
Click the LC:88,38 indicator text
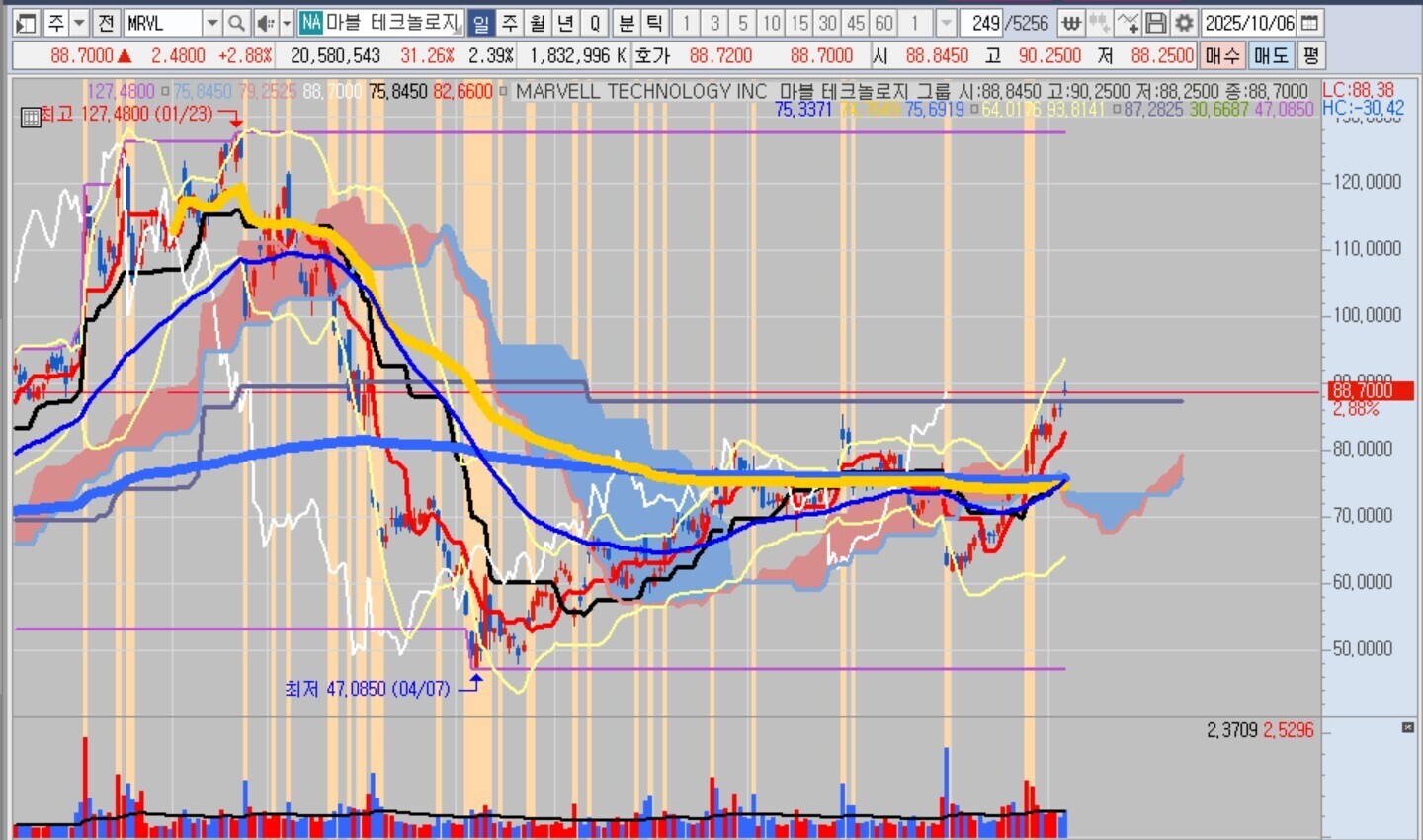(x=1359, y=90)
